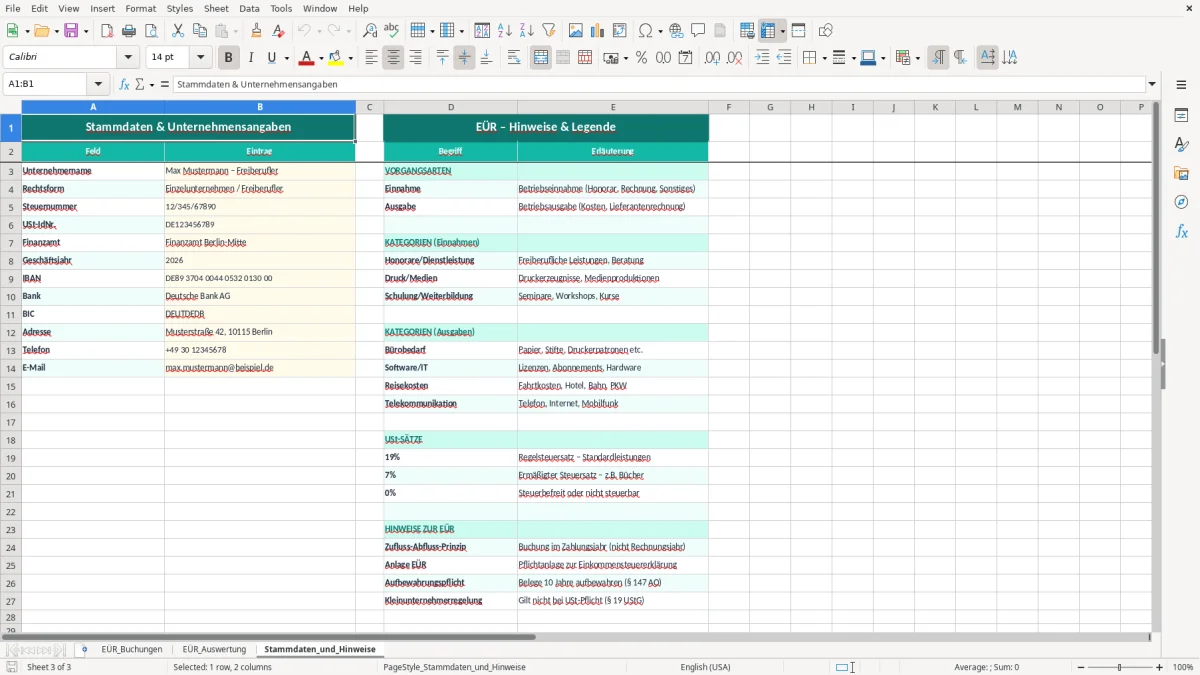The height and width of the screenshot is (675, 1200).
Task: Open the Format menu
Action: pos(140,8)
